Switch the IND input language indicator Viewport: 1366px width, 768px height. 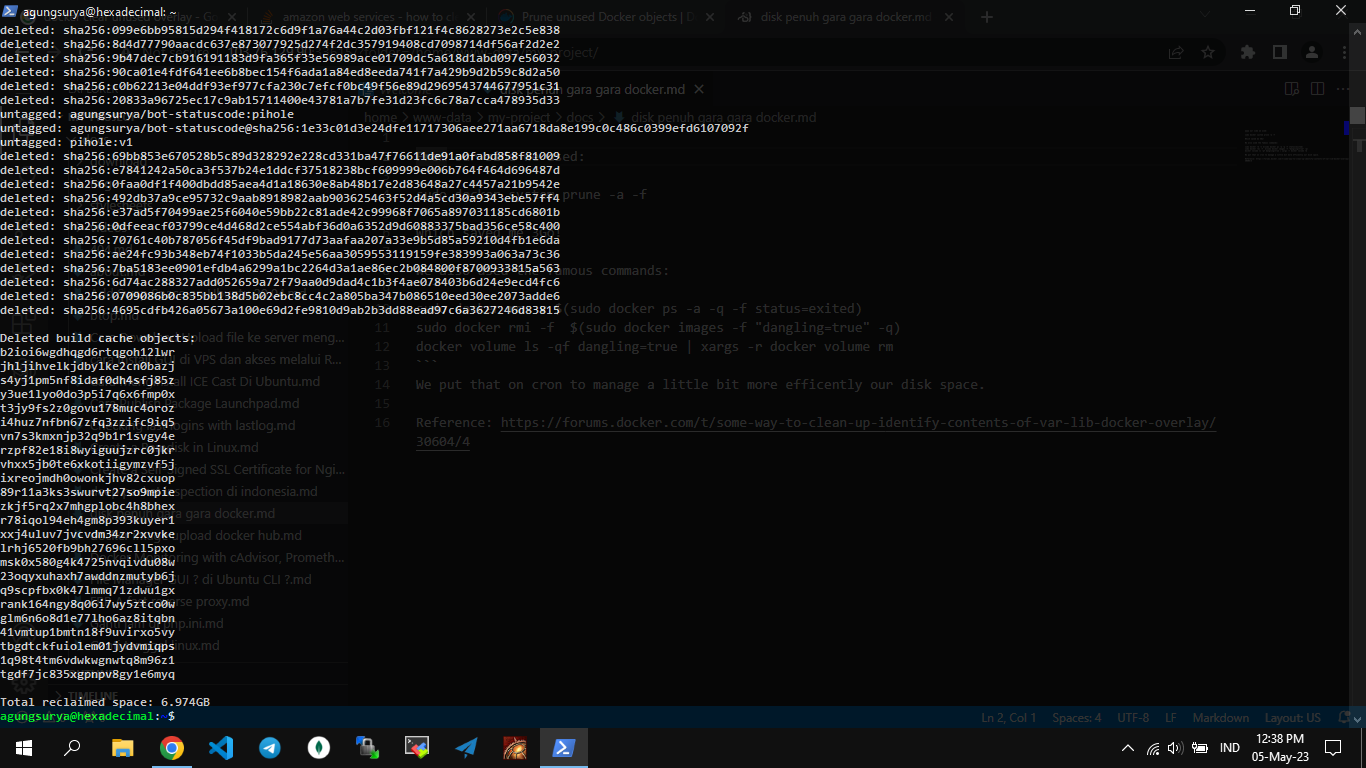1230,748
